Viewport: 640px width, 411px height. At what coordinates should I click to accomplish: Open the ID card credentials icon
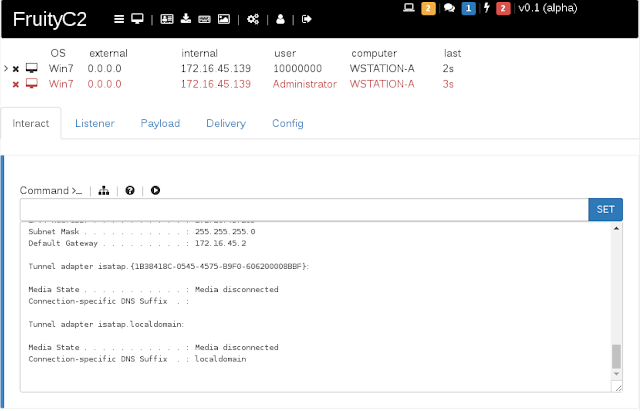pyautogui.click(x=167, y=19)
